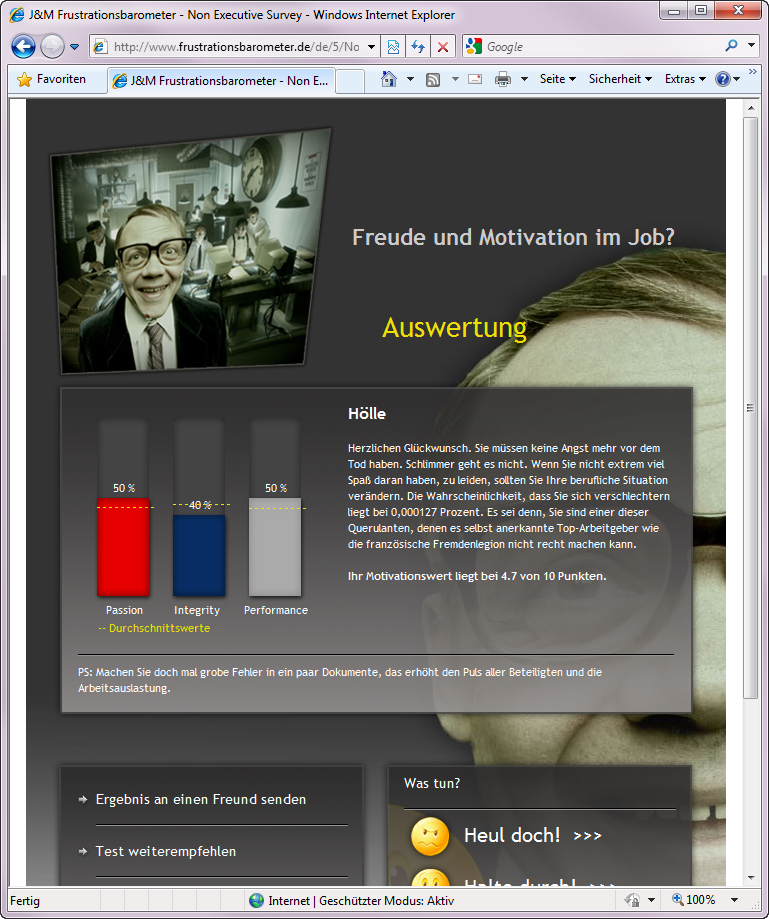The height and width of the screenshot is (919, 769).
Task: Toggle the Compatibility View icon
Action: click(394, 47)
